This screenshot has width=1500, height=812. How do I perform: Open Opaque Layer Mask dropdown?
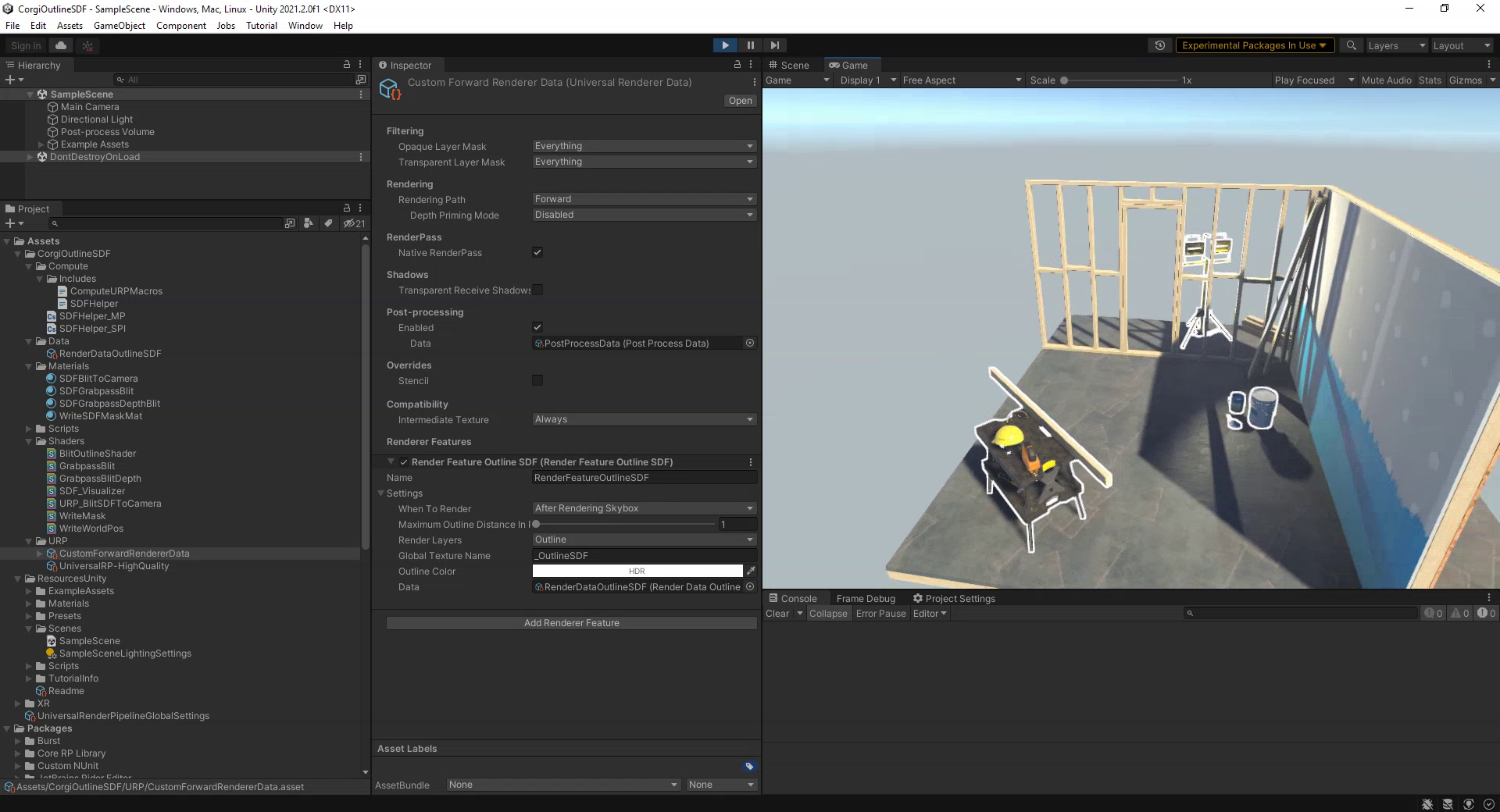pos(645,146)
